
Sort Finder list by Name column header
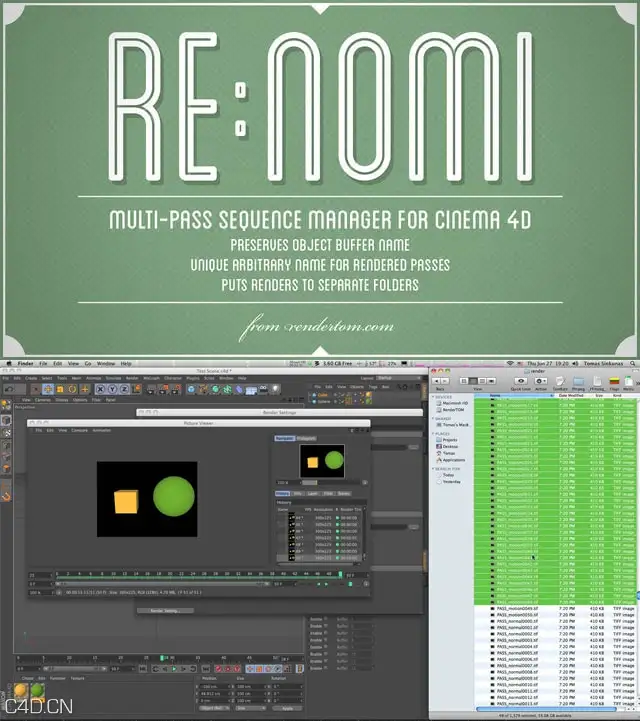(514, 395)
